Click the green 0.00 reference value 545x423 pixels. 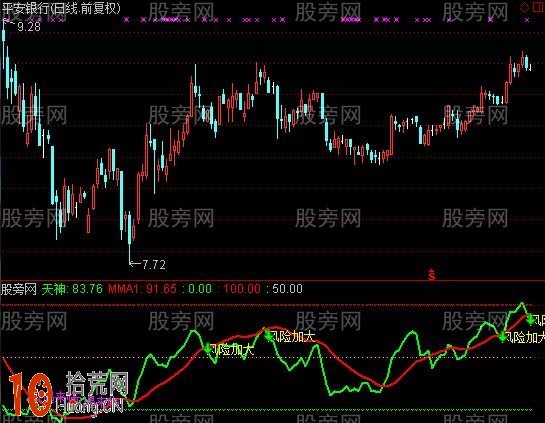200,289
